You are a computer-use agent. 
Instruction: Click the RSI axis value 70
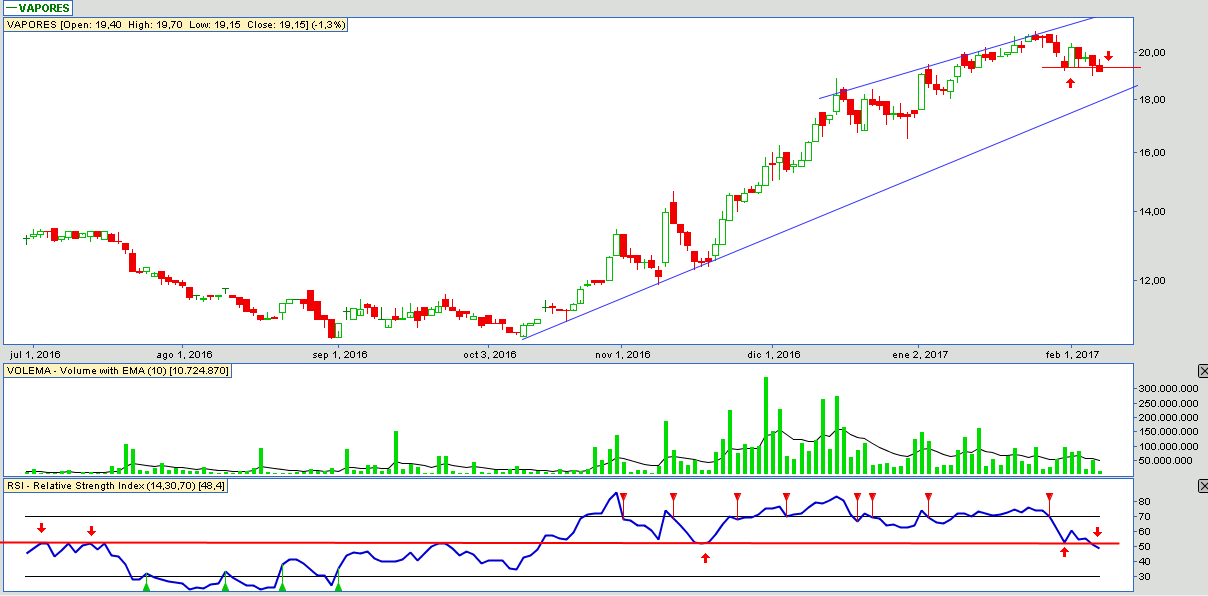click(x=1145, y=517)
